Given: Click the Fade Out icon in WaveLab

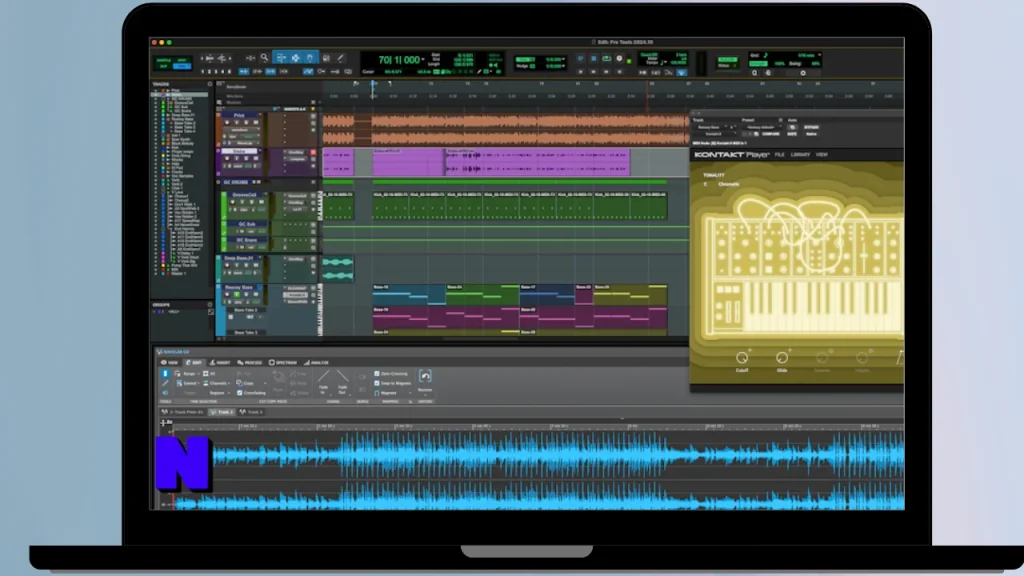Looking at the screenshot, I should [343, 376].
